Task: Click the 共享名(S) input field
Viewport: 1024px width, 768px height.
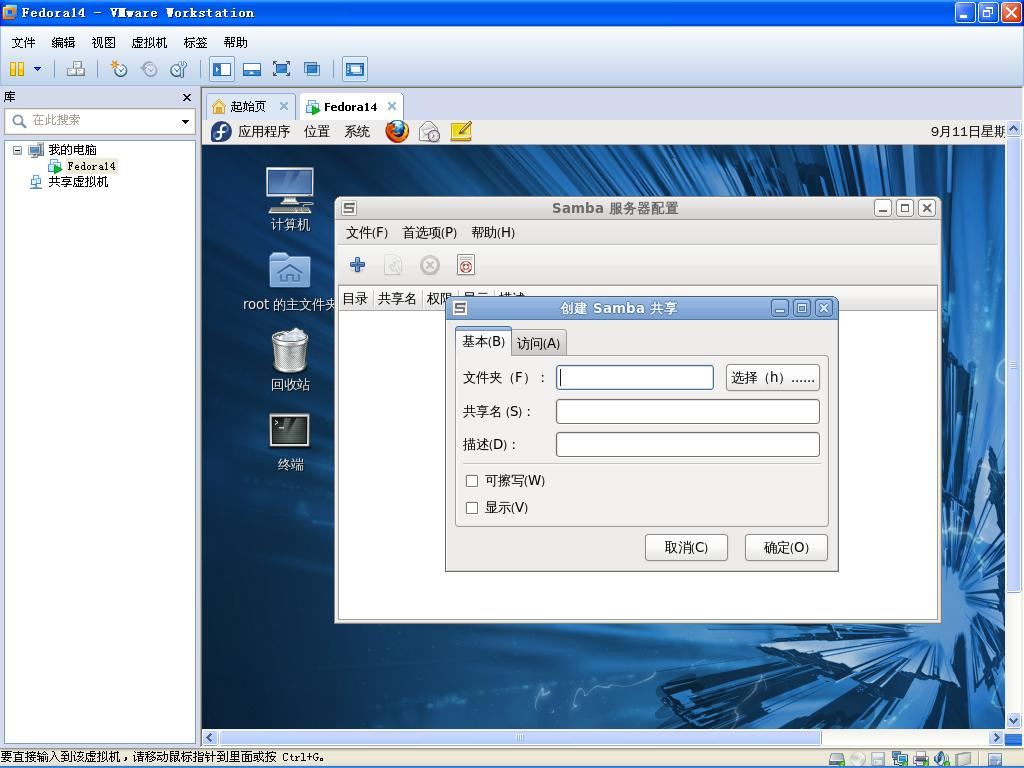Action: (688, 411)
